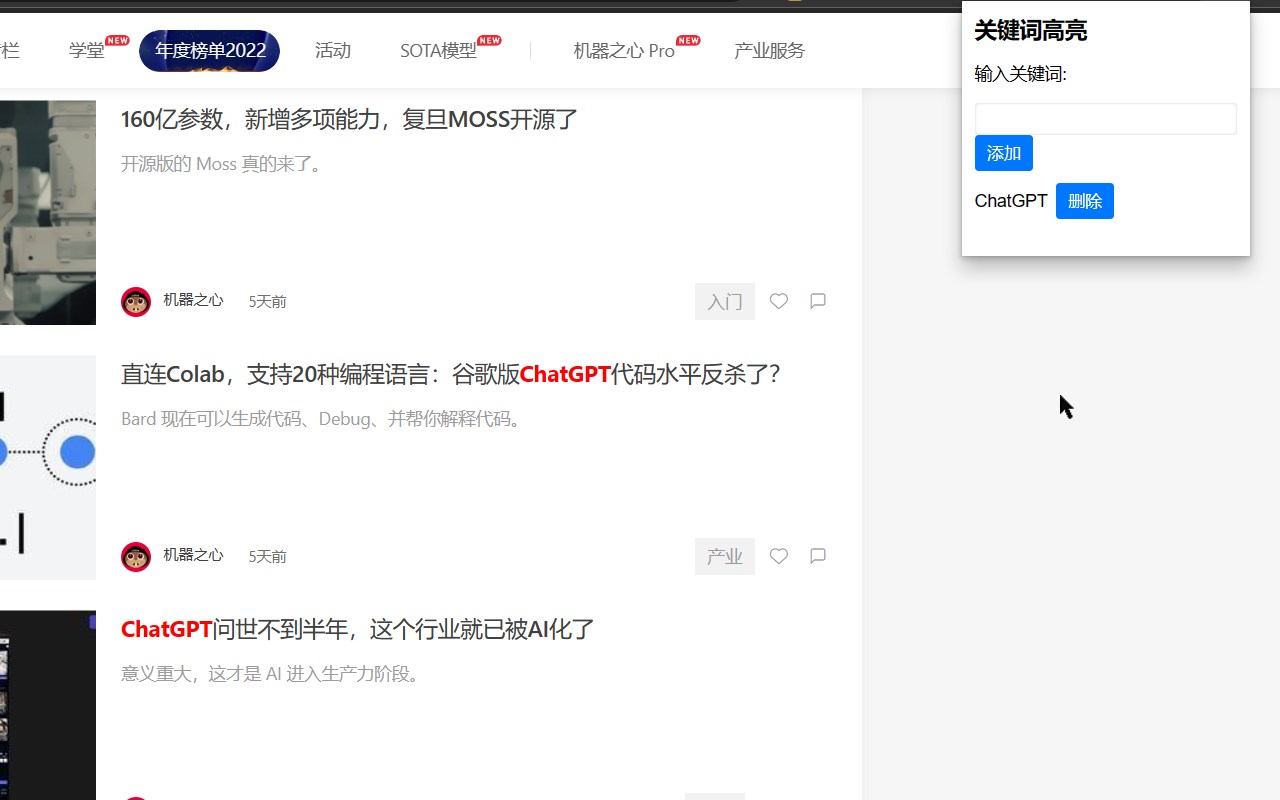Image resolution: width=1280 pixels, height=800 pixels.
Task: Click the 5天前 timestamp under MOSS article
Action: 267,301
